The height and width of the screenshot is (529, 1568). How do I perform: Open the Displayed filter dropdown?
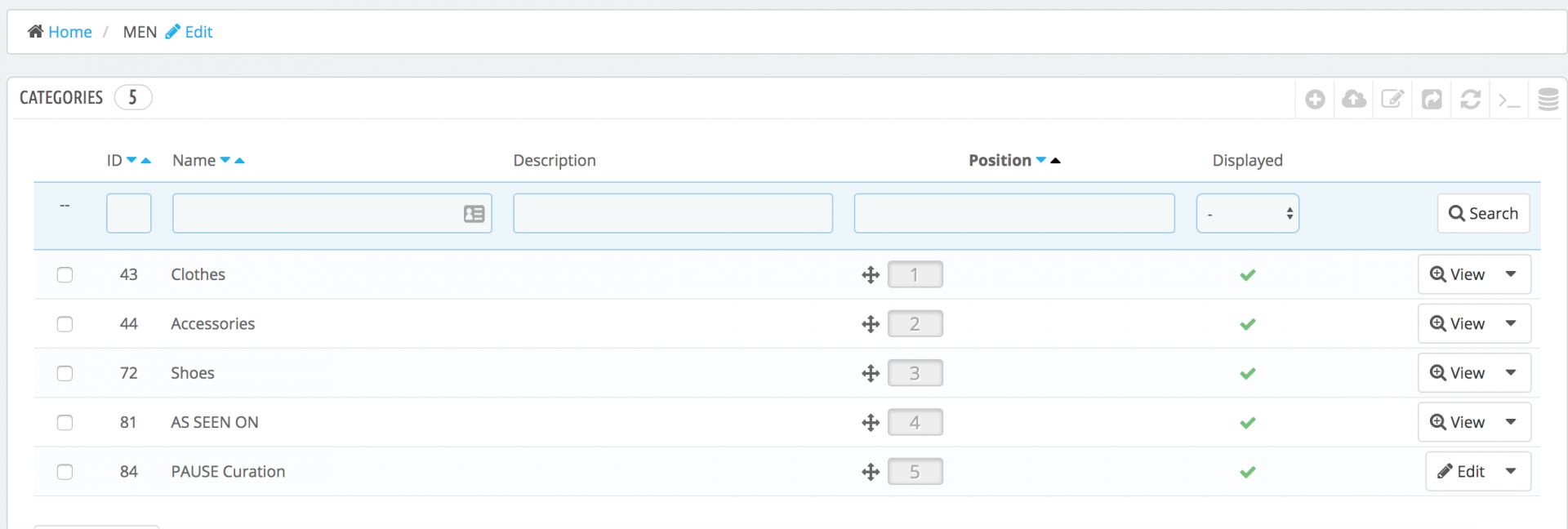[x=1247, y=214]
